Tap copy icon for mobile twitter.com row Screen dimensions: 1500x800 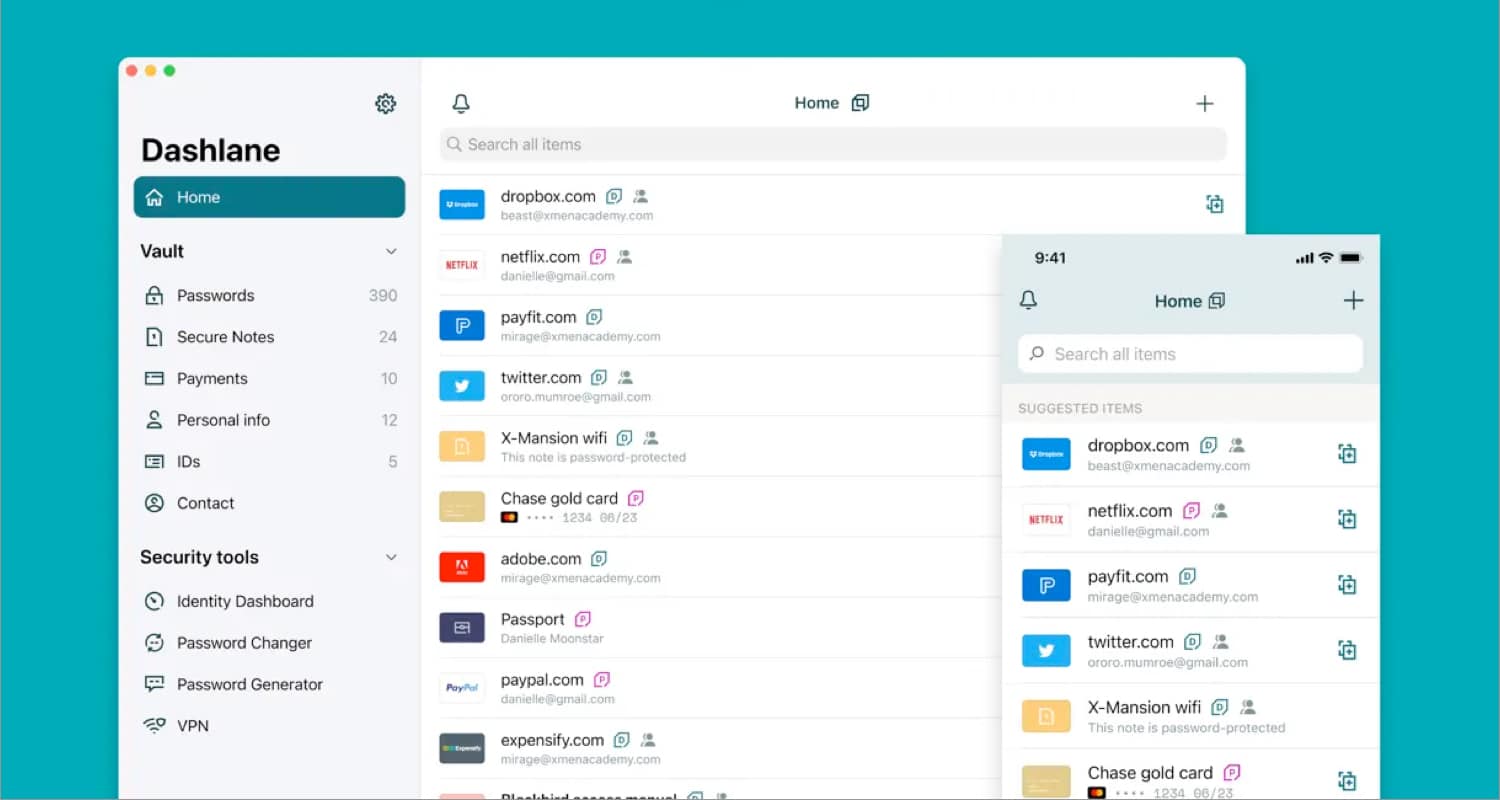click(1347, 650)
